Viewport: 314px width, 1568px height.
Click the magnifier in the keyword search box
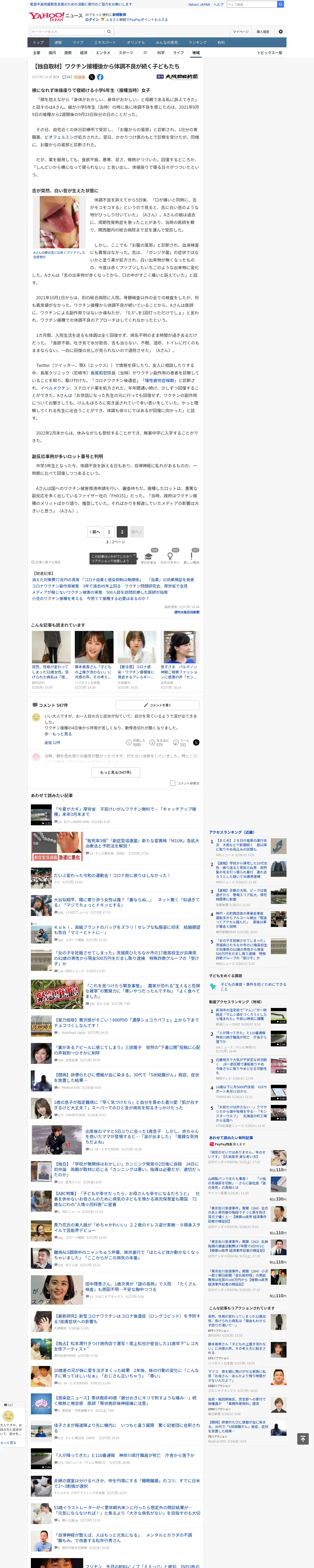pos(109,32)
